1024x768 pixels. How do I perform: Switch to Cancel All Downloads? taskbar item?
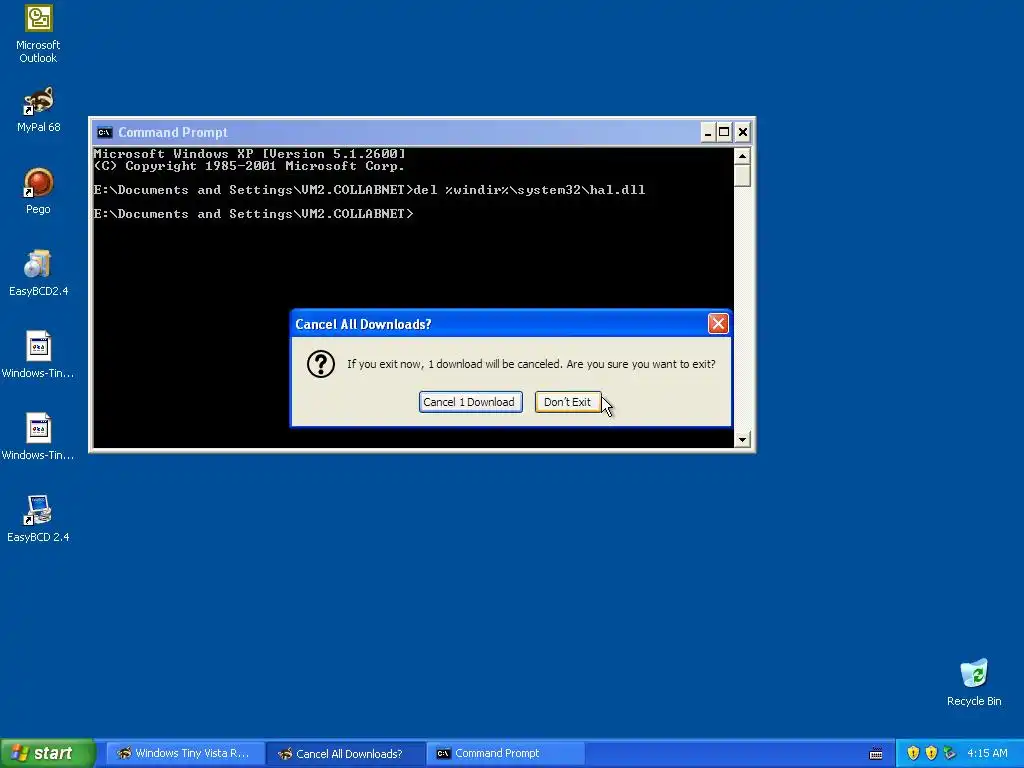[345, 753]
